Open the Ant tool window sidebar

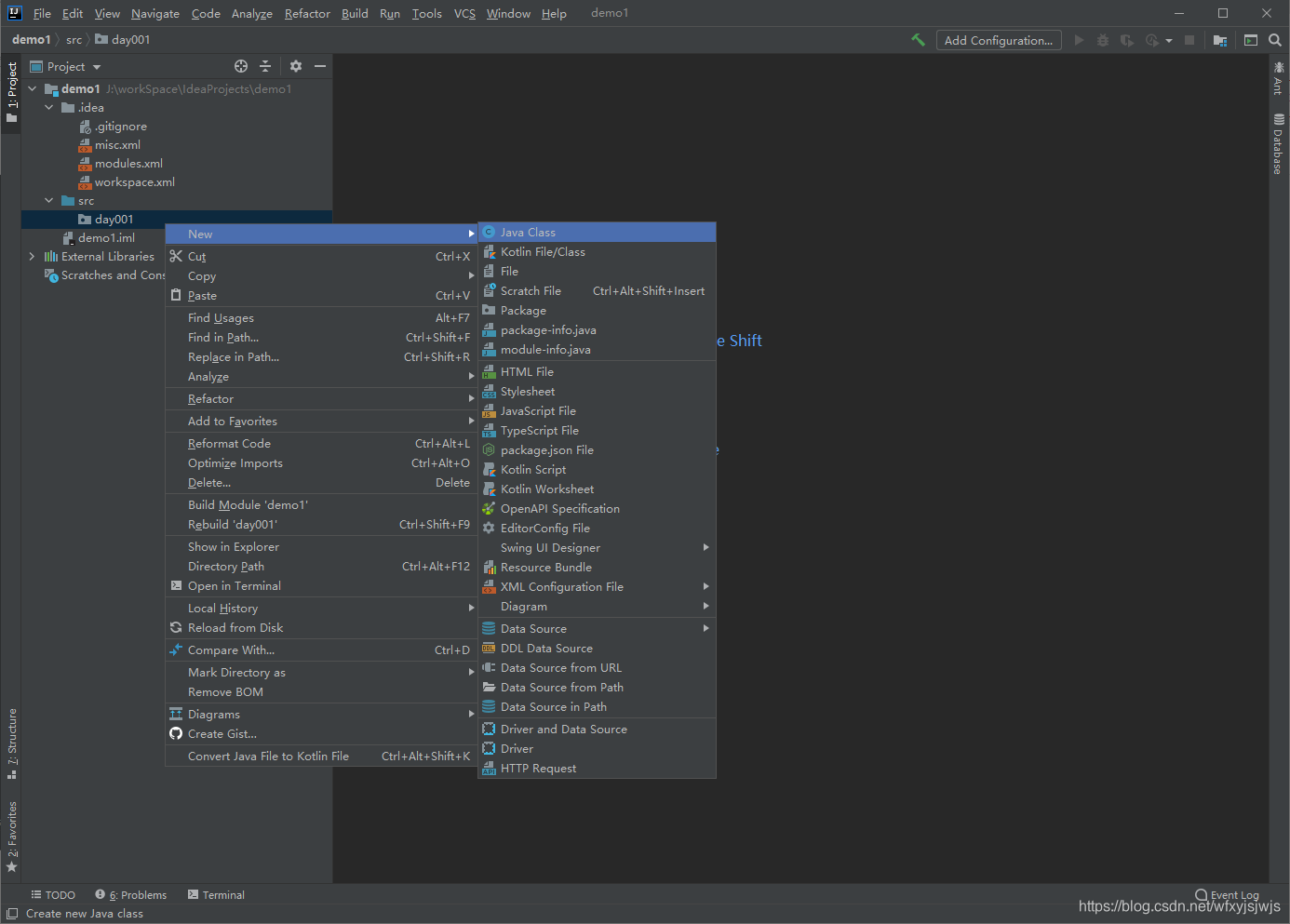(1279, 78)
